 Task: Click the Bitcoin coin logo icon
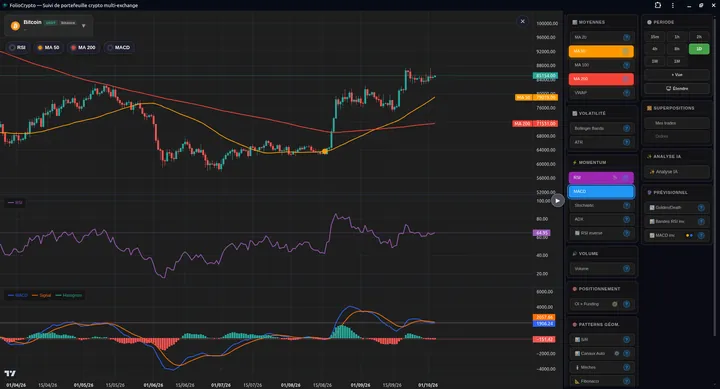[x=15, y=26]
